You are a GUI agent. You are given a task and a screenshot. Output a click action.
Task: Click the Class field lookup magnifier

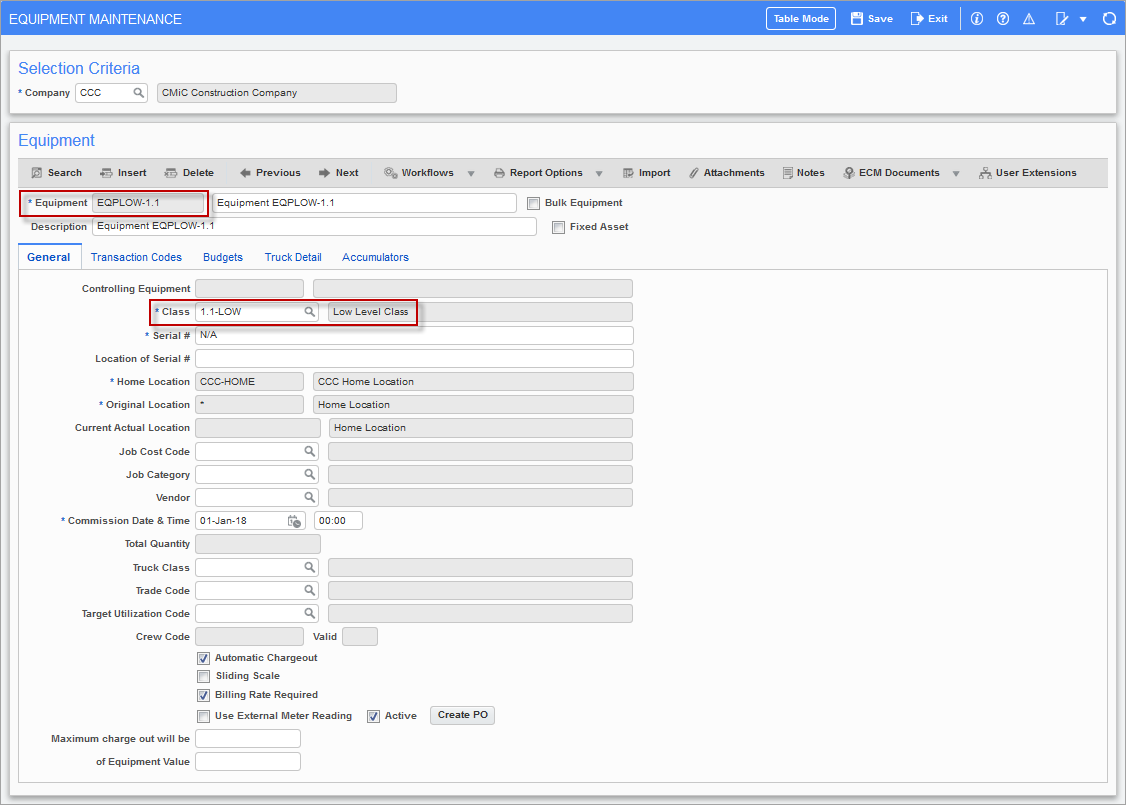pyautogui.click(x=310, y=312)
